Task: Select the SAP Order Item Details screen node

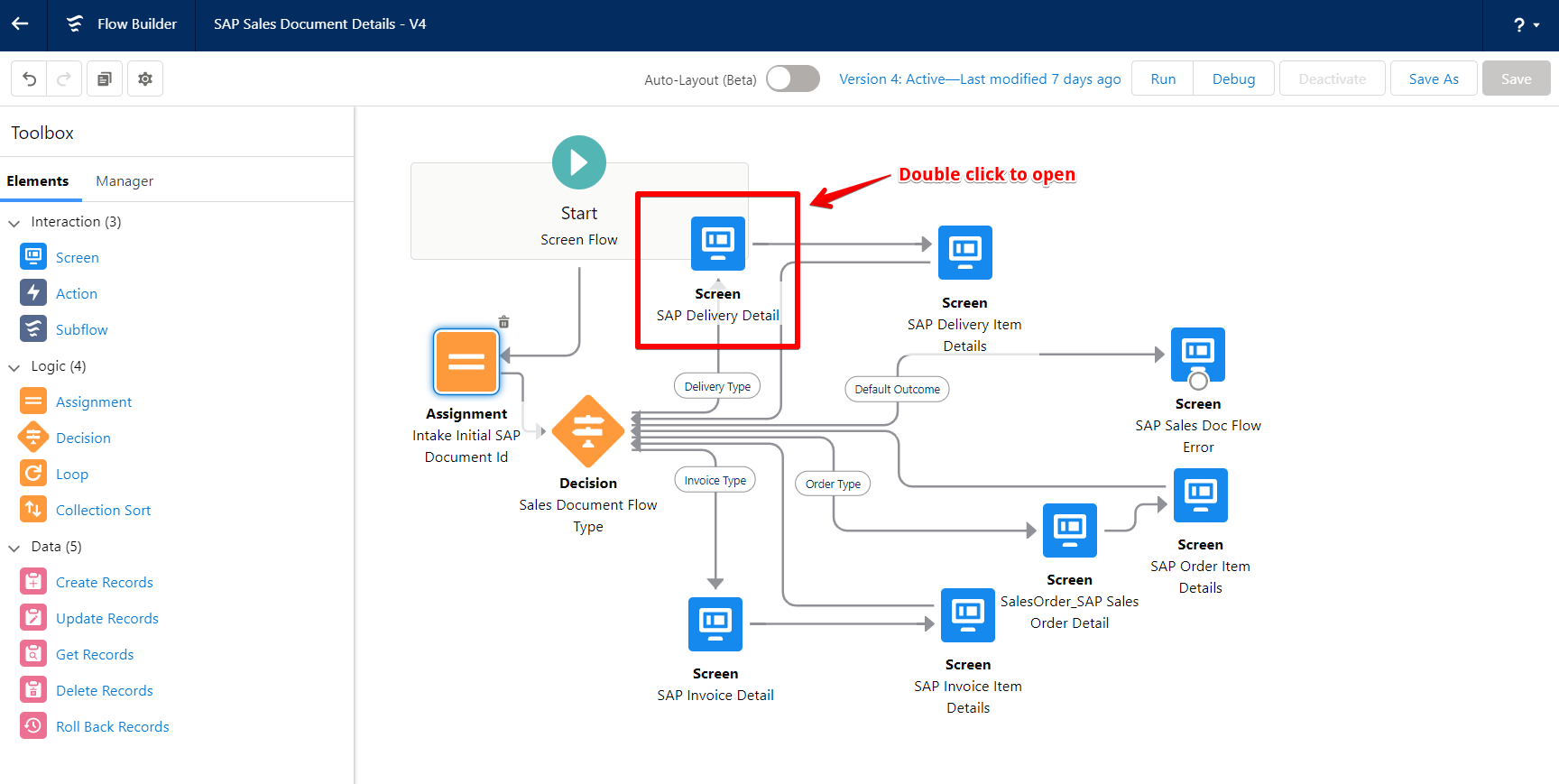Action: pos(1201,495)
